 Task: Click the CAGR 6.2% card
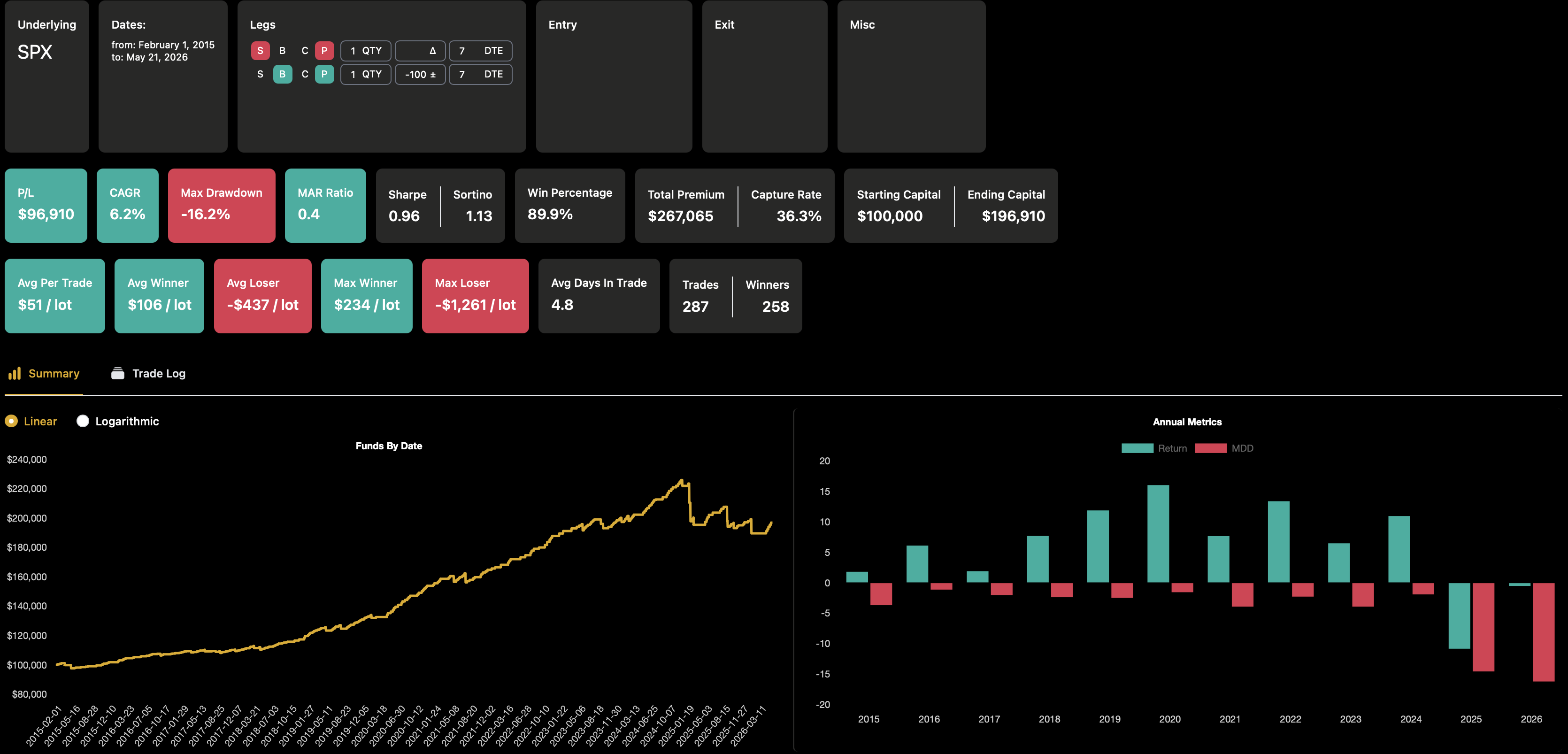(128, 206)
